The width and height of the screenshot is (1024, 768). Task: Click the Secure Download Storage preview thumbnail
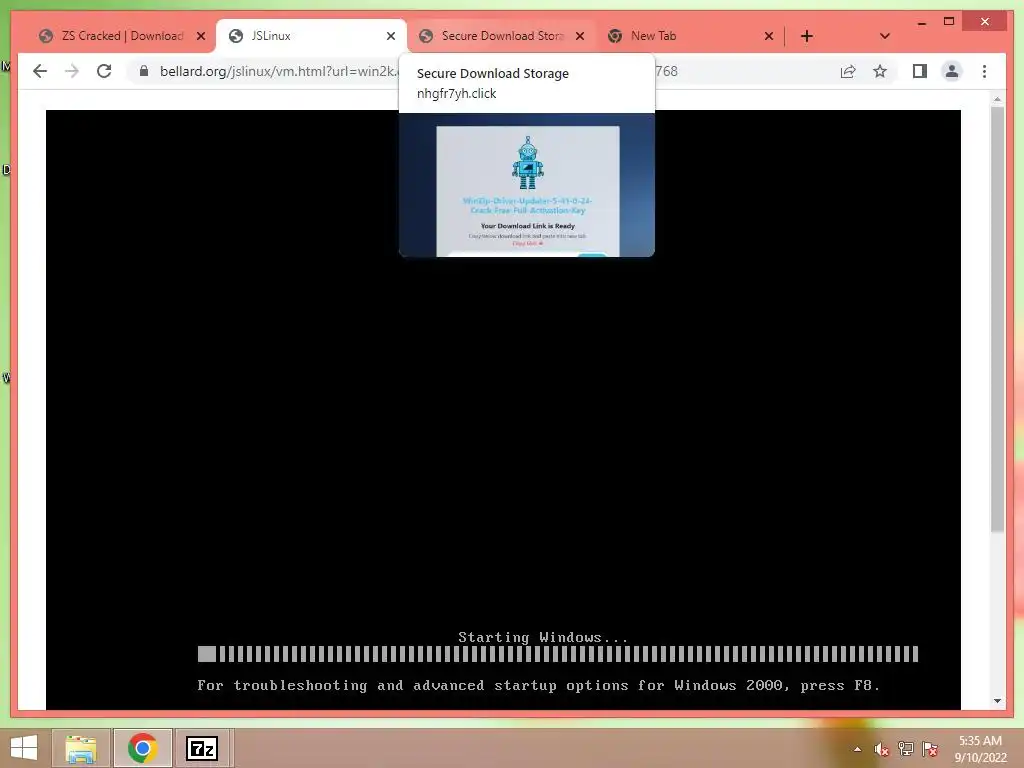[527, 185]
